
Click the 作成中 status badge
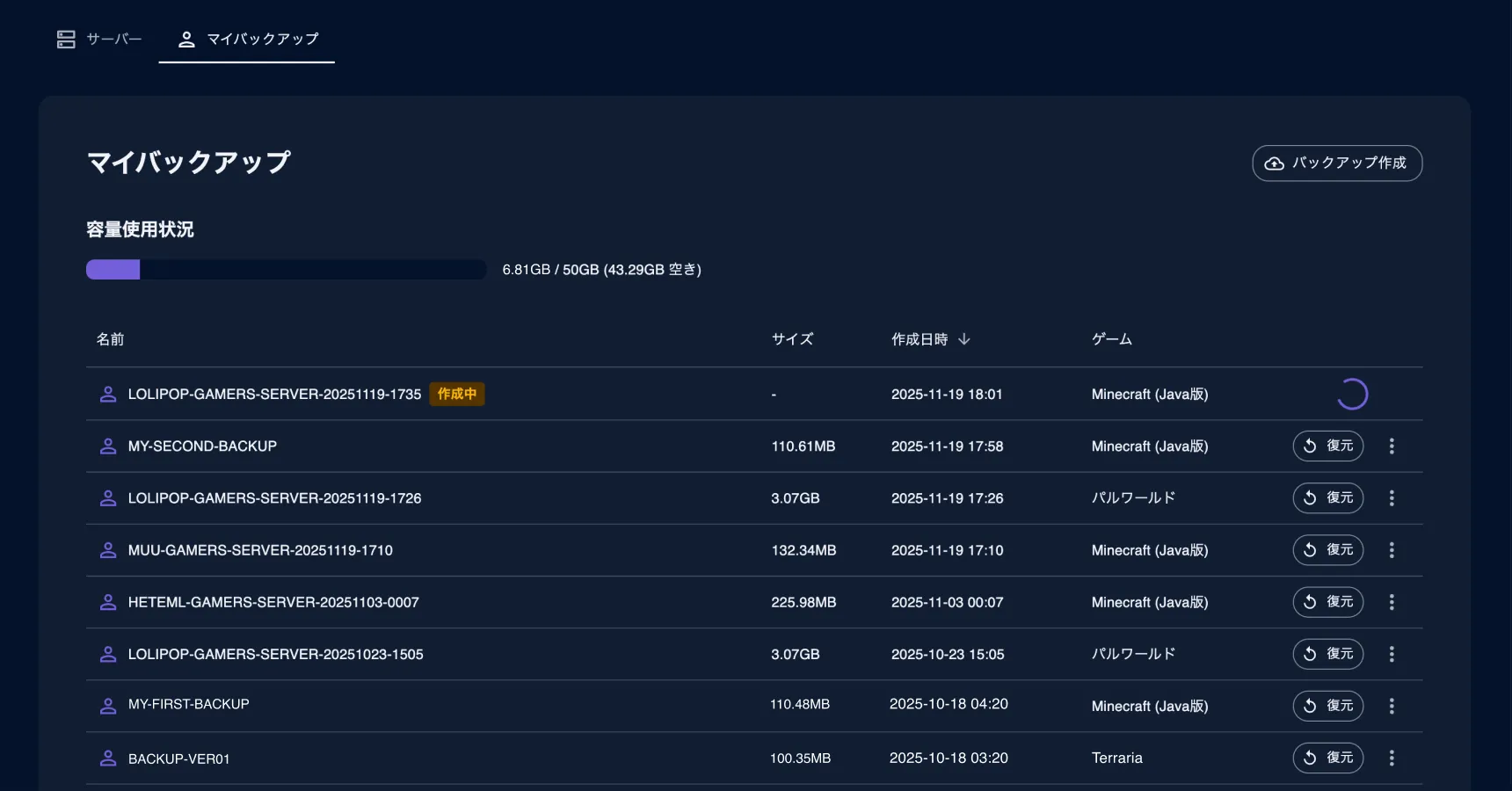point(457,395)
